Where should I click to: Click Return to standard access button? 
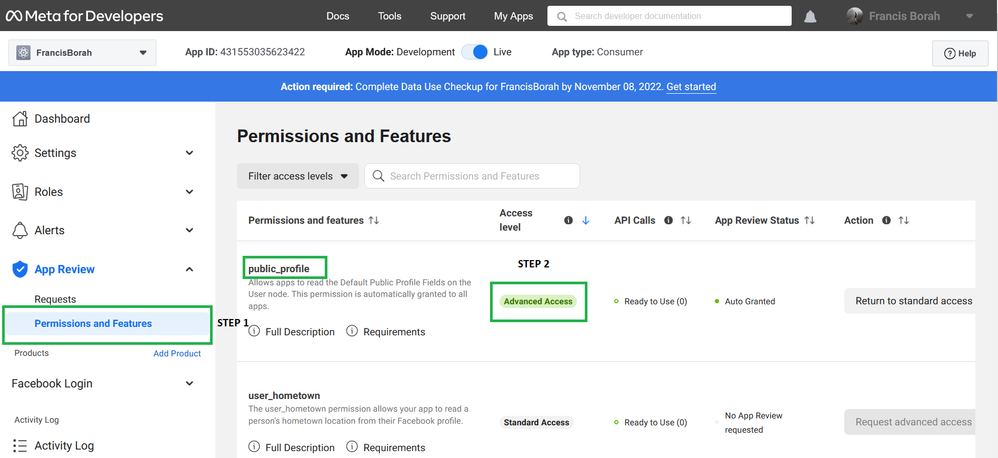pyautogui.click(x=913, y=301)
